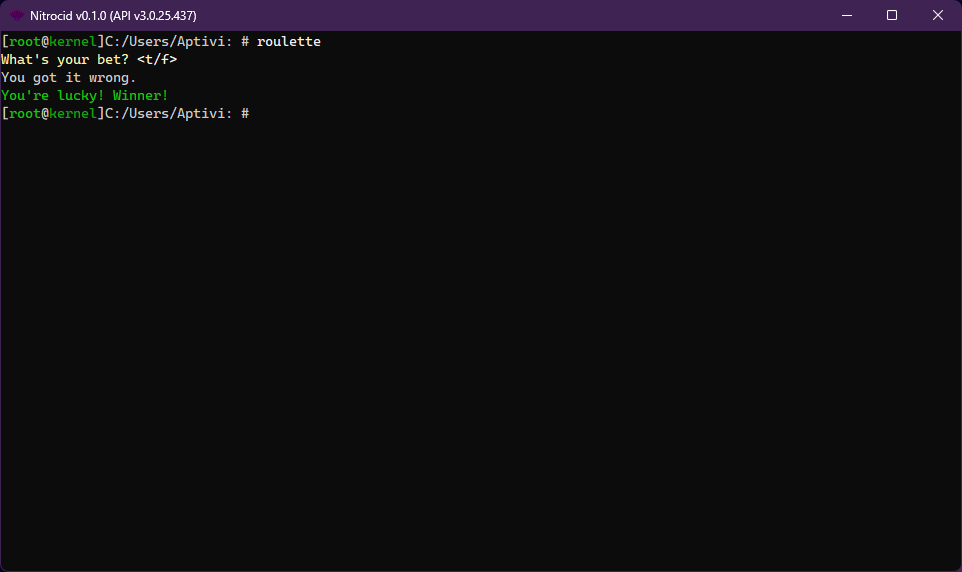Click the '<t/f>' answer hint
The height and width of the screenshot is (572, 962).
click(157, 60)
